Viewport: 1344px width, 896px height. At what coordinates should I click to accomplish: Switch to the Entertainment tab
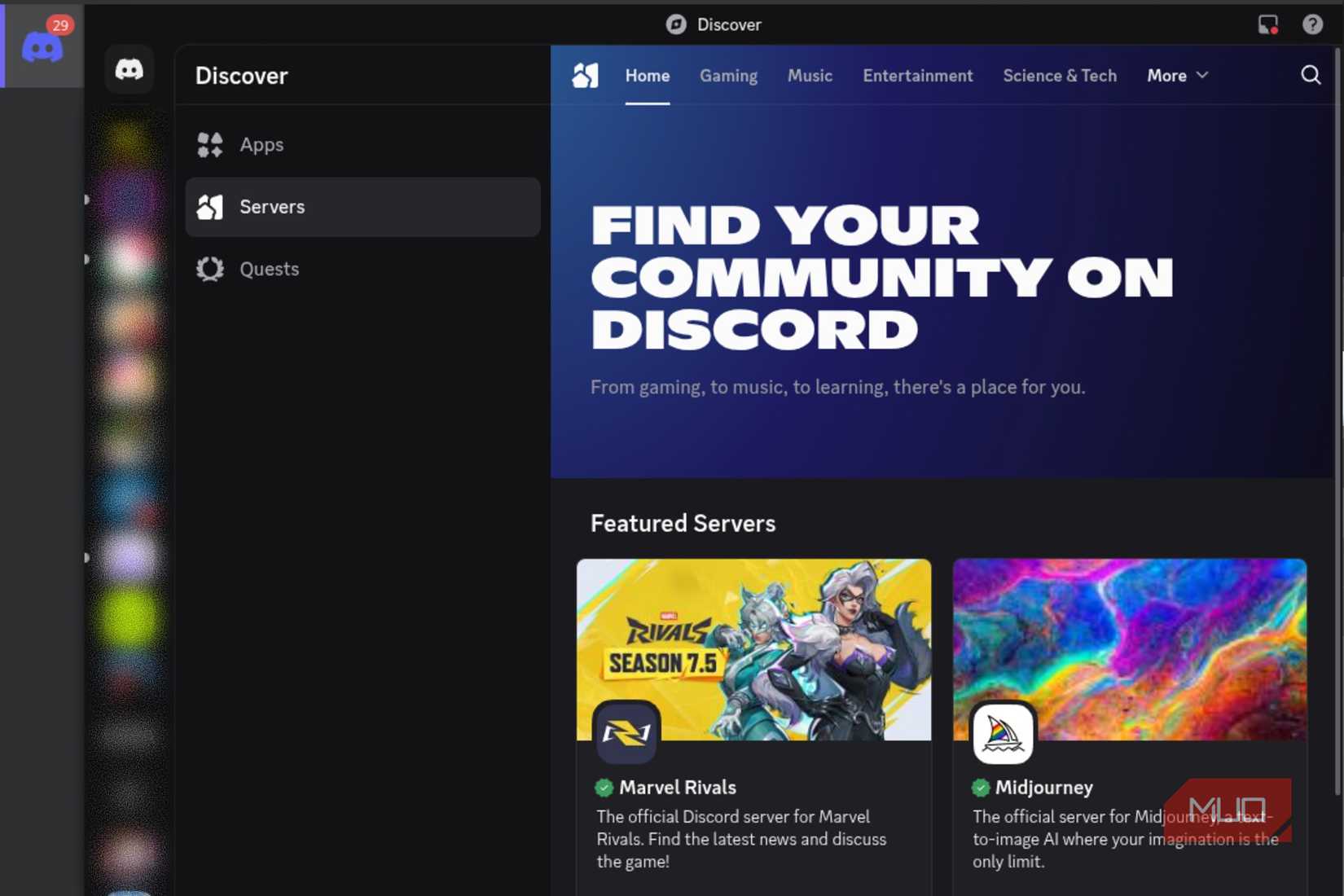pyautogui.click(x=918, y=76)
